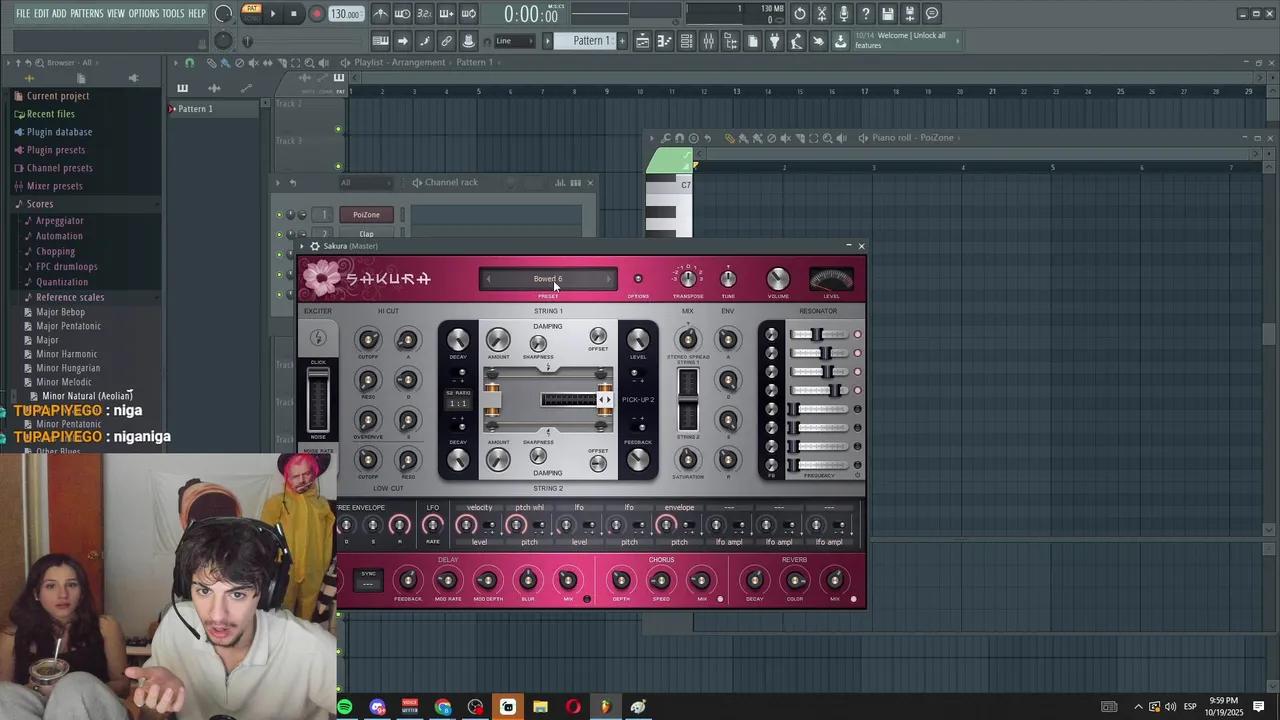1280x720 pixels.
Task: Open the EDIT menu
Action: [x=42, y=14]
